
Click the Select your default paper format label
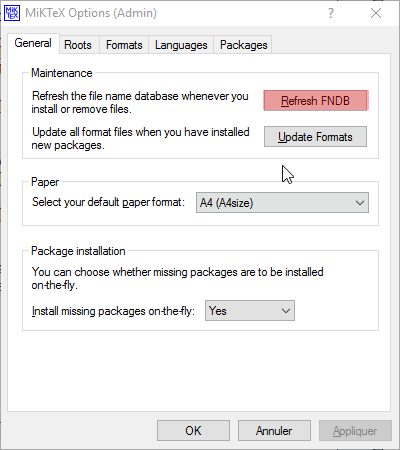click(x=108, y=202)
